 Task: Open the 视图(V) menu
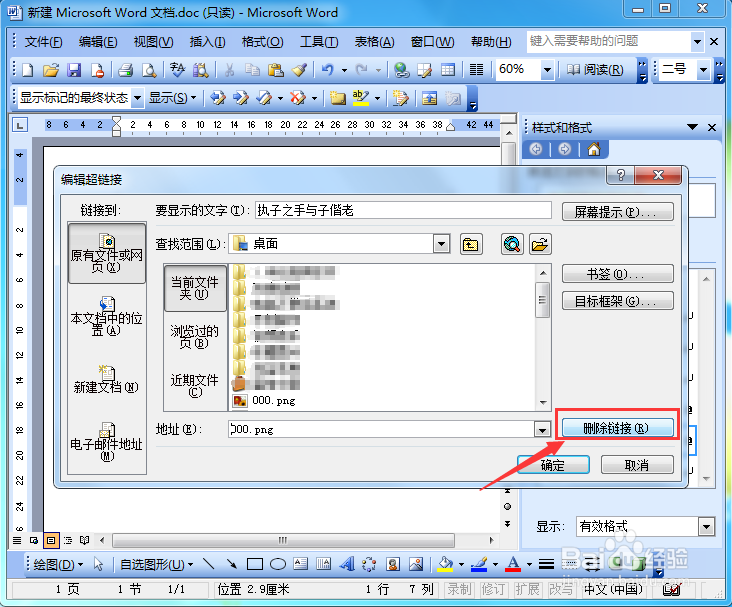pos(153,42)
